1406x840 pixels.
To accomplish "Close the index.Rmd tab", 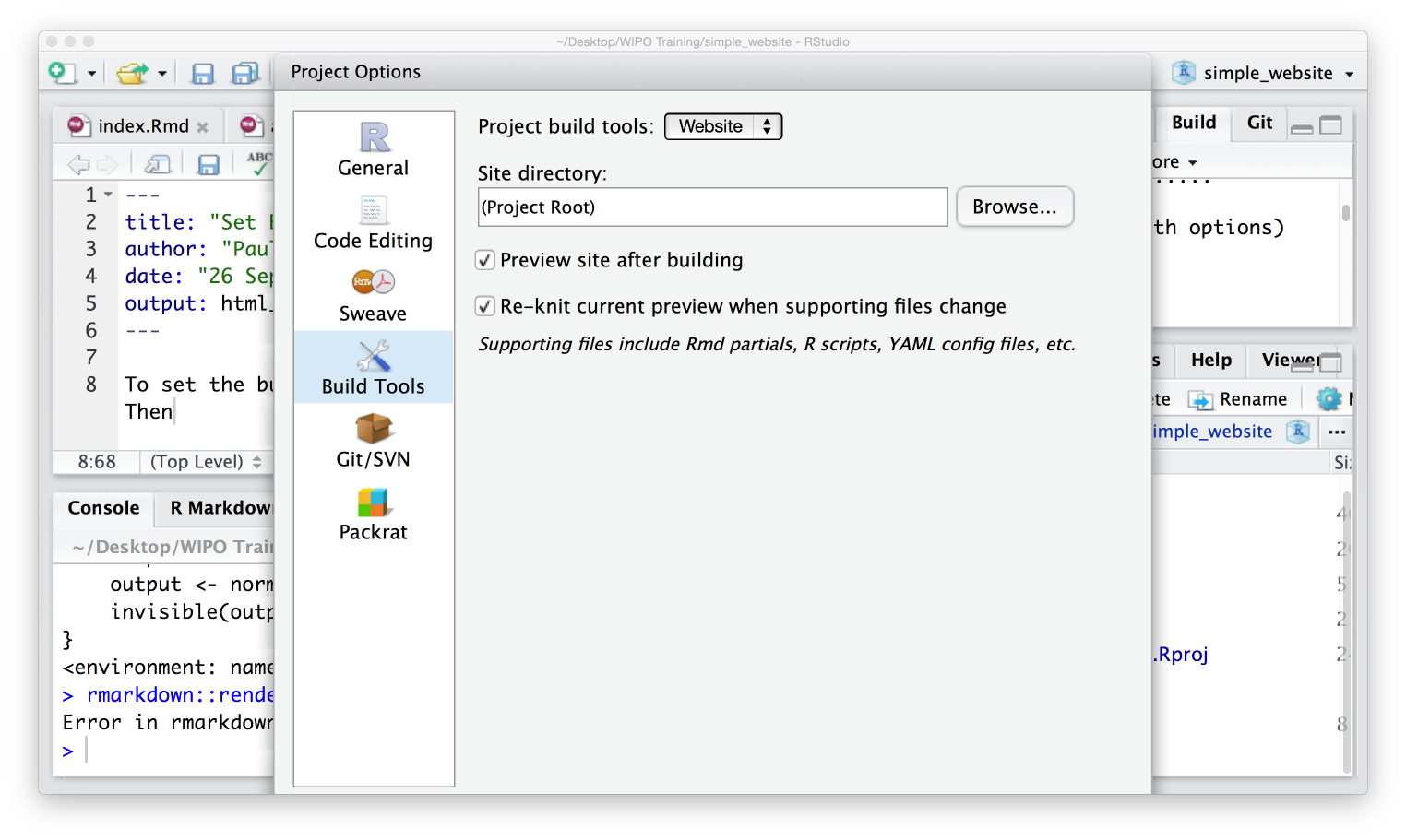I will (203, 127).
